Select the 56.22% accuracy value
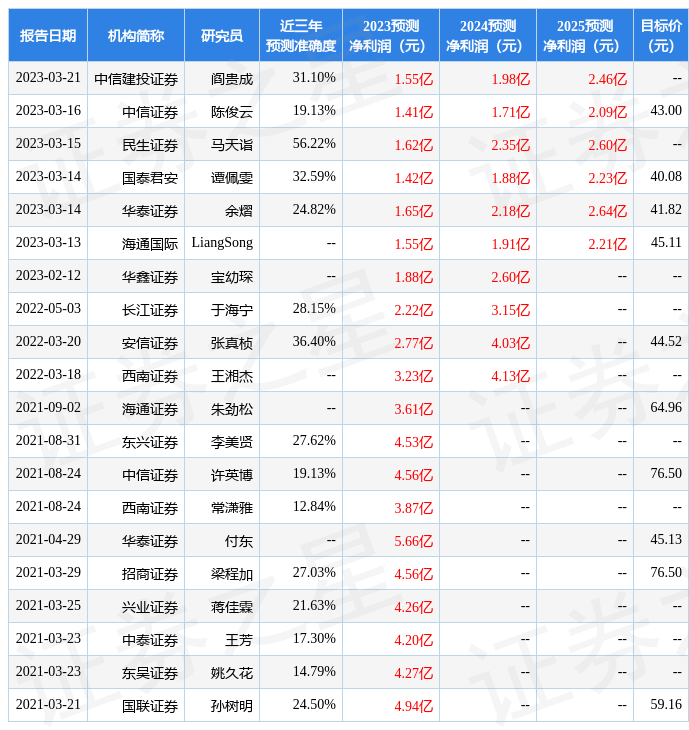Screen dimensions: 689x730 314,144
